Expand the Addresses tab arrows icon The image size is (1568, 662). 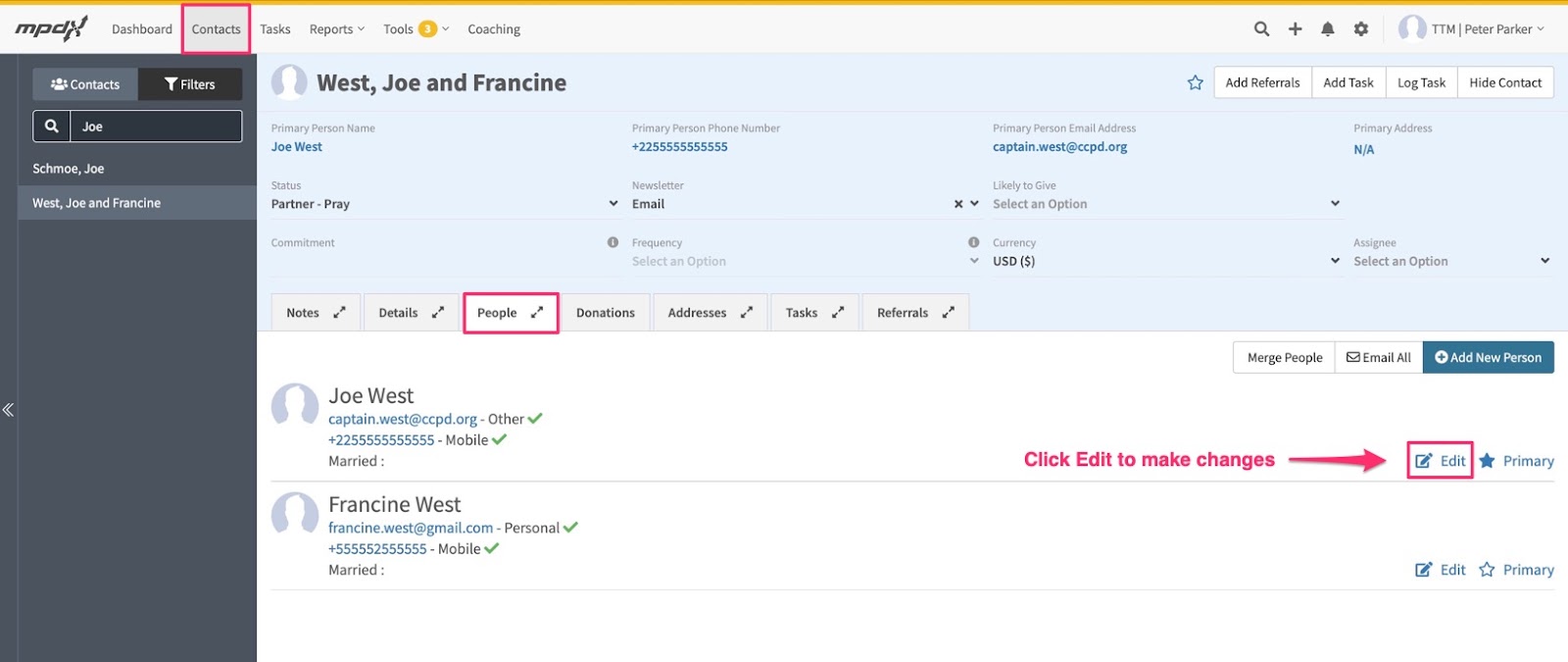pos(746,313)
